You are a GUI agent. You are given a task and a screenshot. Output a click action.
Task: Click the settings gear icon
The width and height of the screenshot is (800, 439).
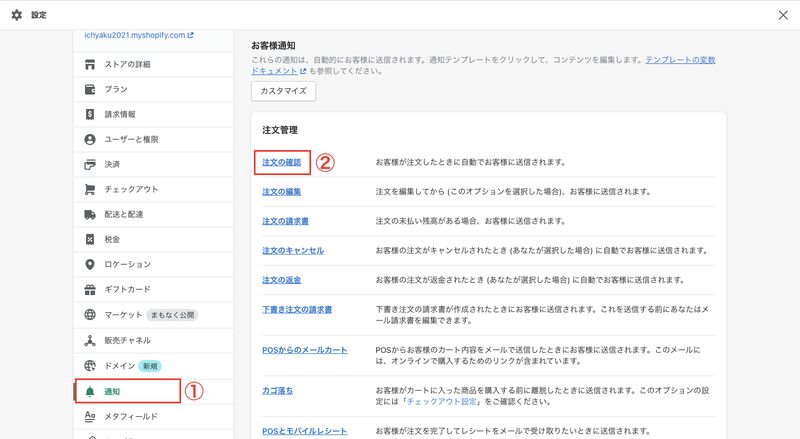coord(16,15)
